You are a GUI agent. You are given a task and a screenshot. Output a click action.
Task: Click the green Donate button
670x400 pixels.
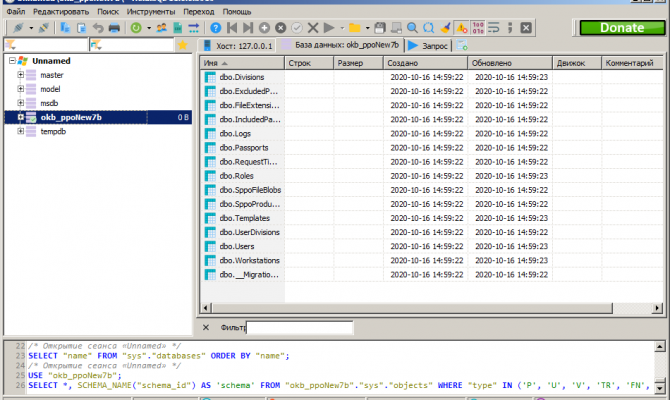click(622, 28)
